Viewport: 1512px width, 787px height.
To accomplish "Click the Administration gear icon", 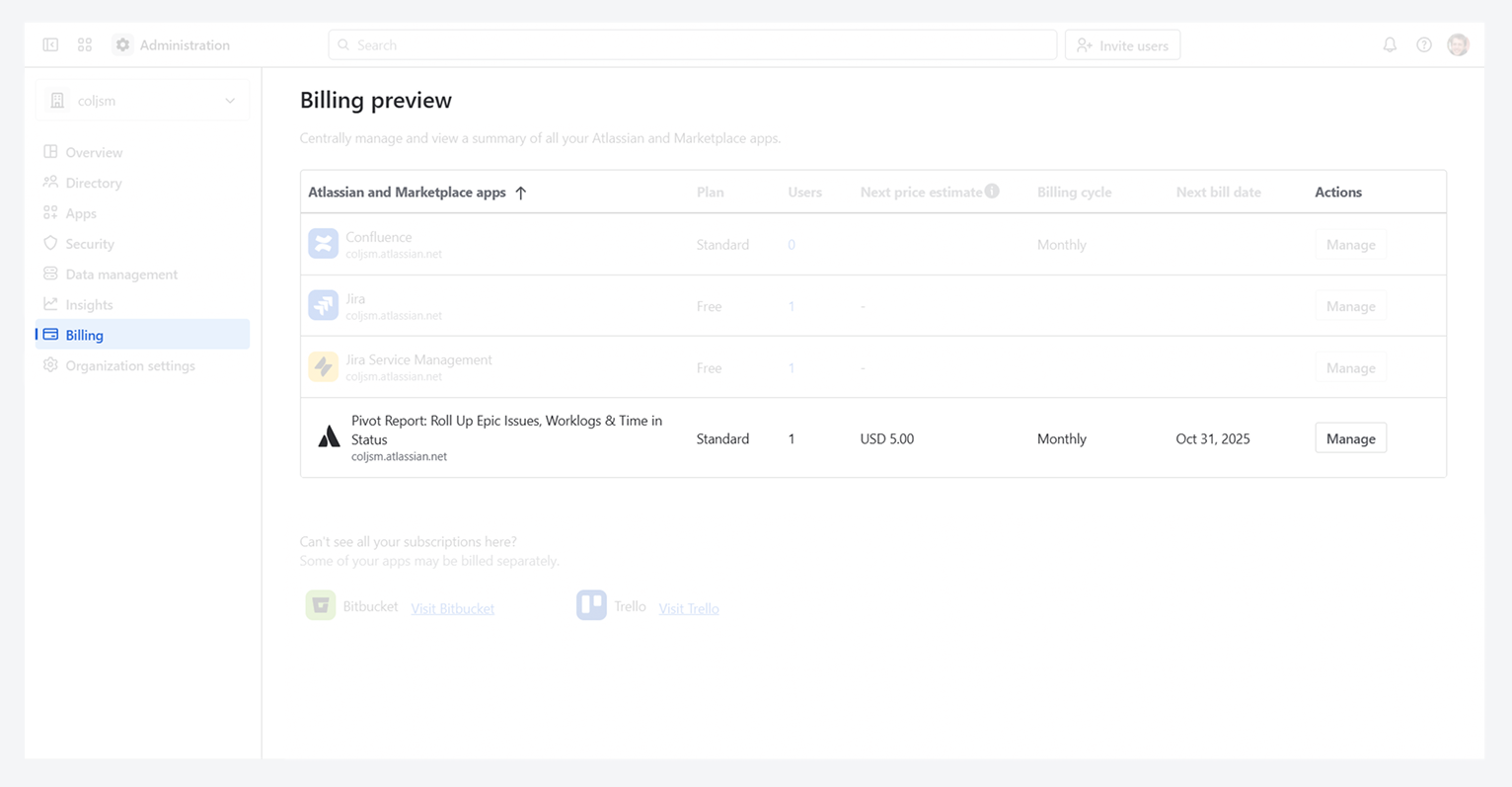I will coord(122,44).
